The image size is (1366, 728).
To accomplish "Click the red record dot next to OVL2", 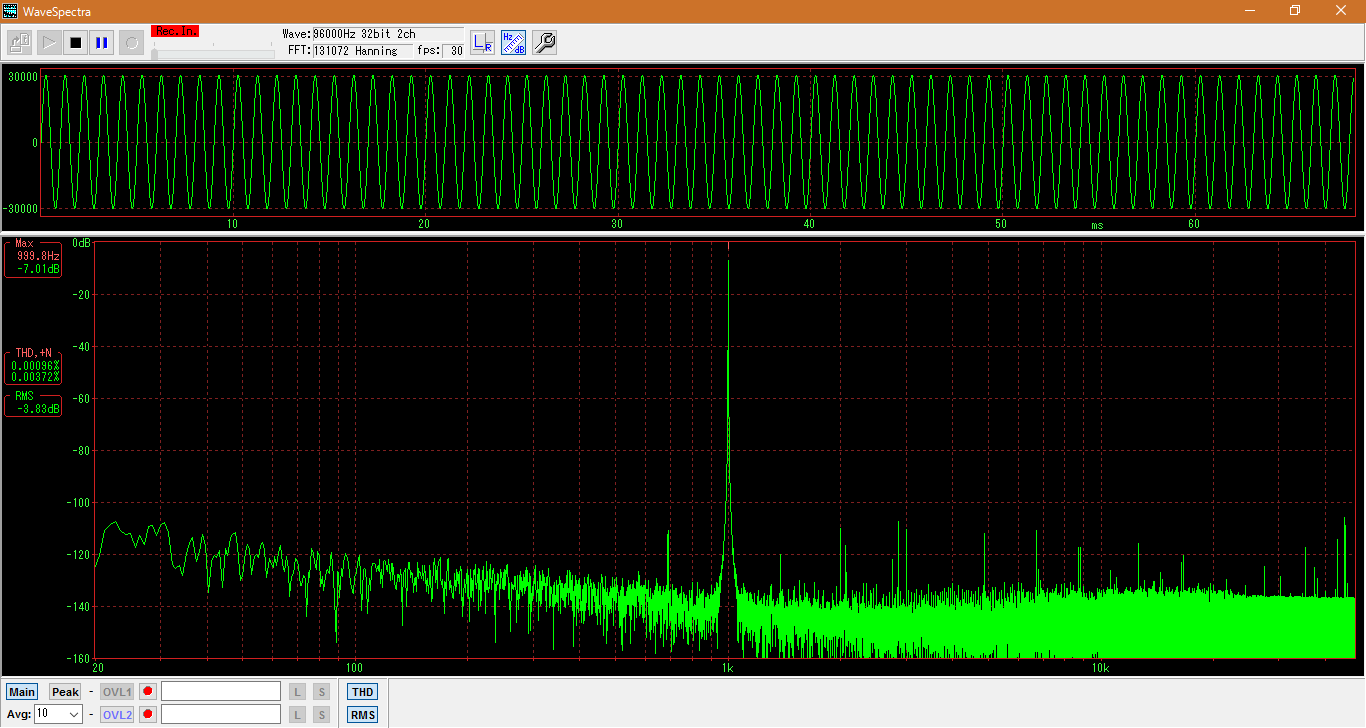I will [x=148, y=714].
